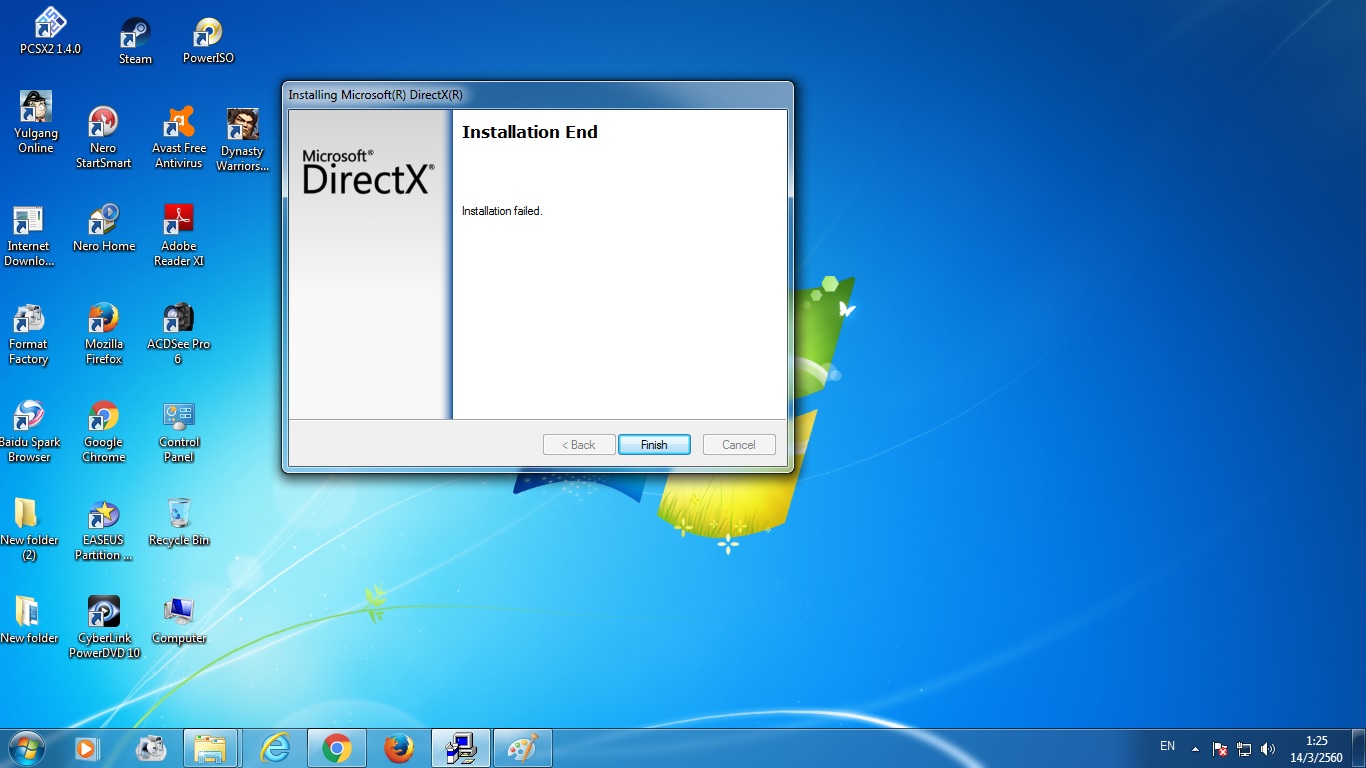Viewport: 1366px width, 768px height.
Task: Click the Chrome icon on the taskbar
Action: tap(336, 748)
